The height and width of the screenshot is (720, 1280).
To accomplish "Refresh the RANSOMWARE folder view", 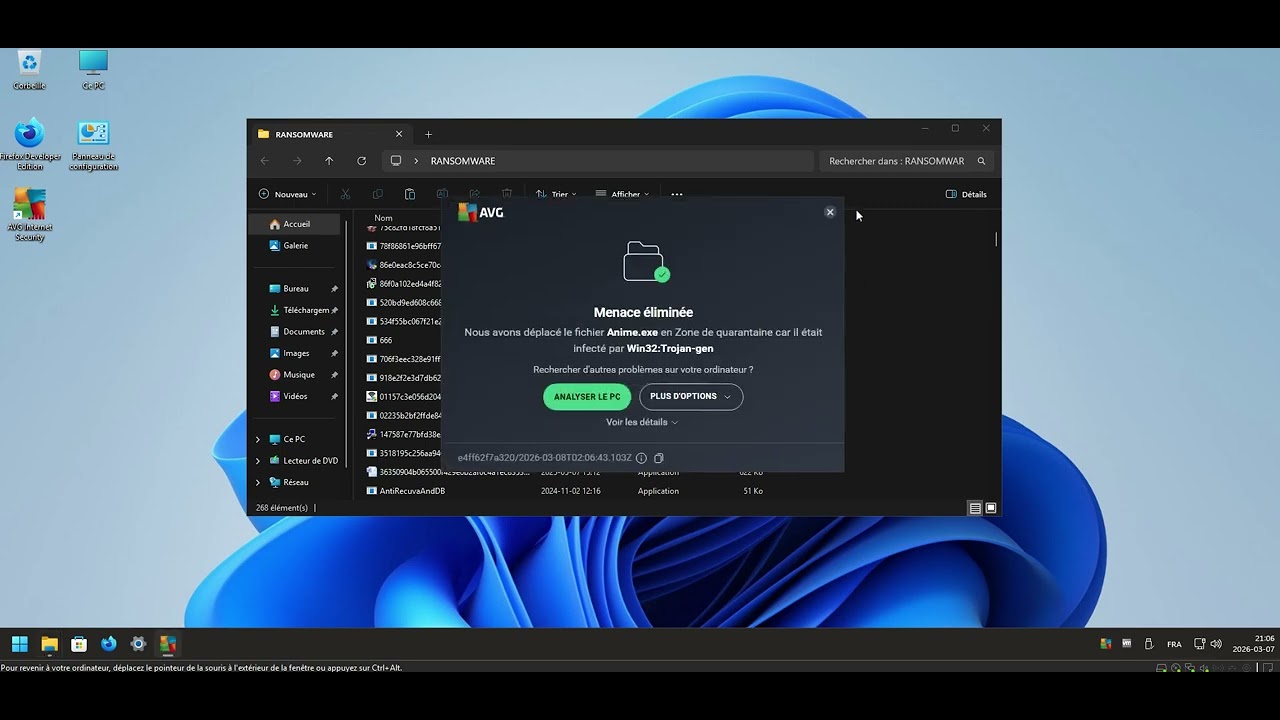I will (x=361, y=161).
